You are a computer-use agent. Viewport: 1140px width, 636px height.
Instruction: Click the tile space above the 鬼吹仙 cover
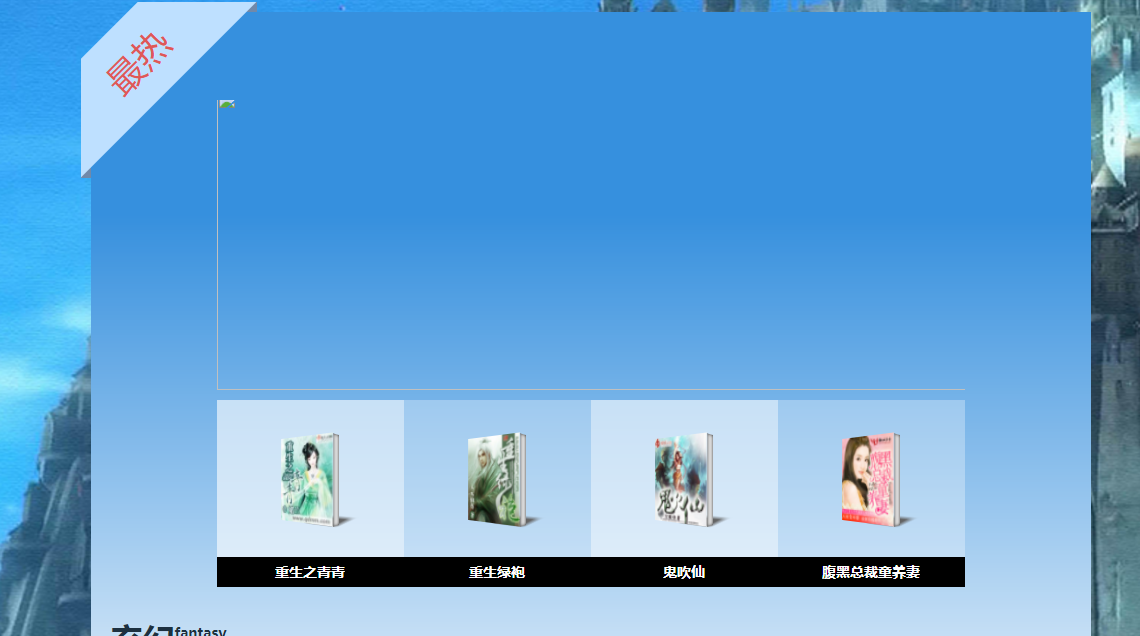684,415
